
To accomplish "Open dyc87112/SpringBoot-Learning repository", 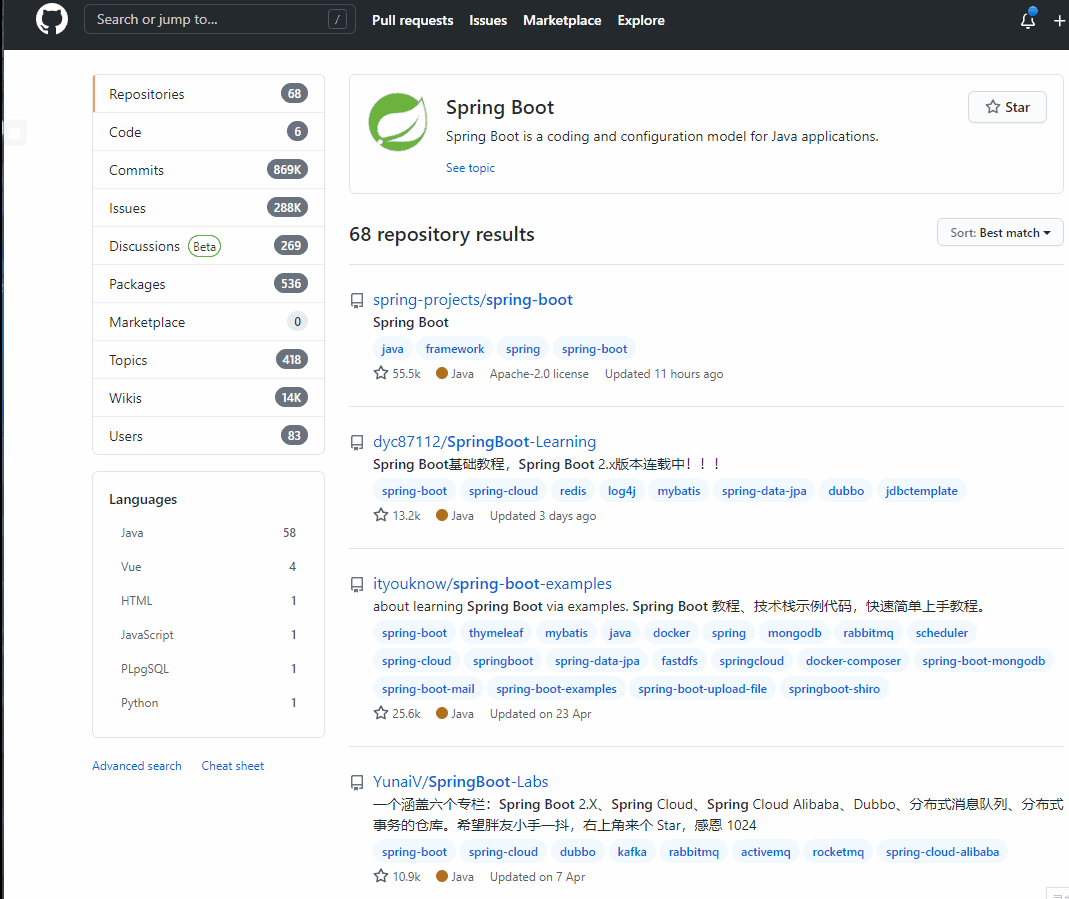I will tap(484, 441).
